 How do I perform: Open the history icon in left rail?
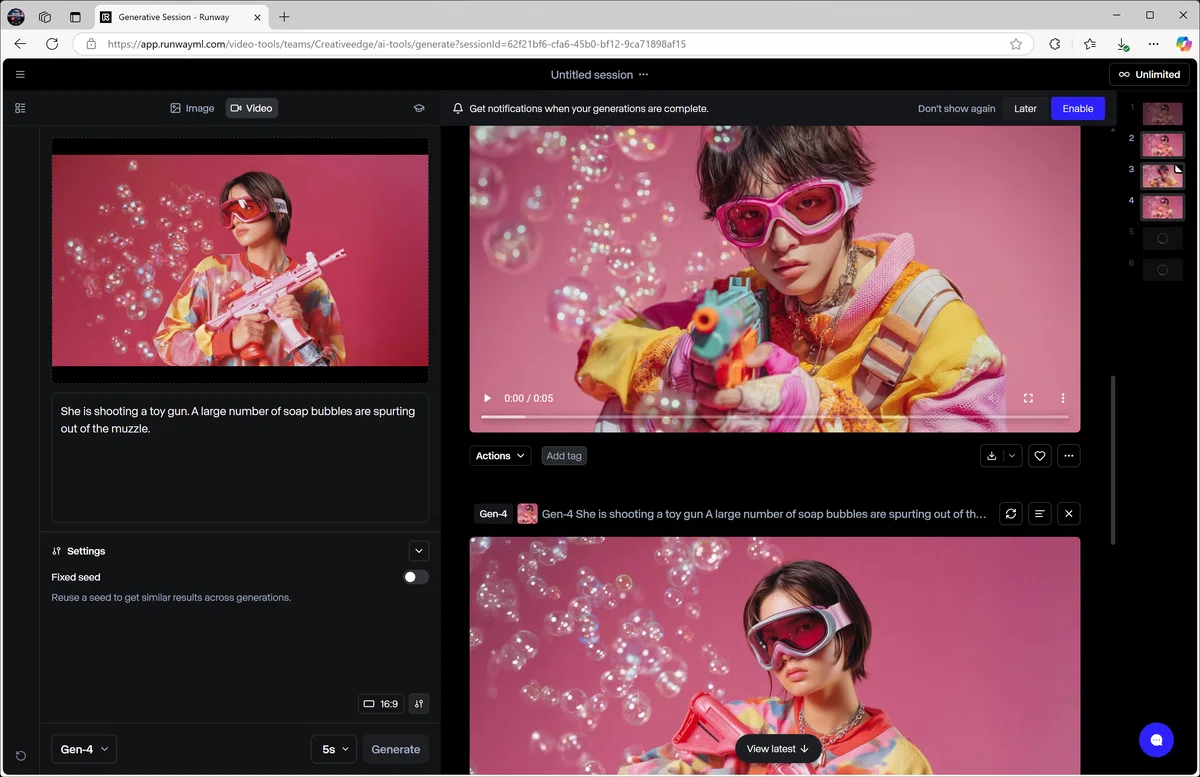pyautogui.click(x=20, y=755)
